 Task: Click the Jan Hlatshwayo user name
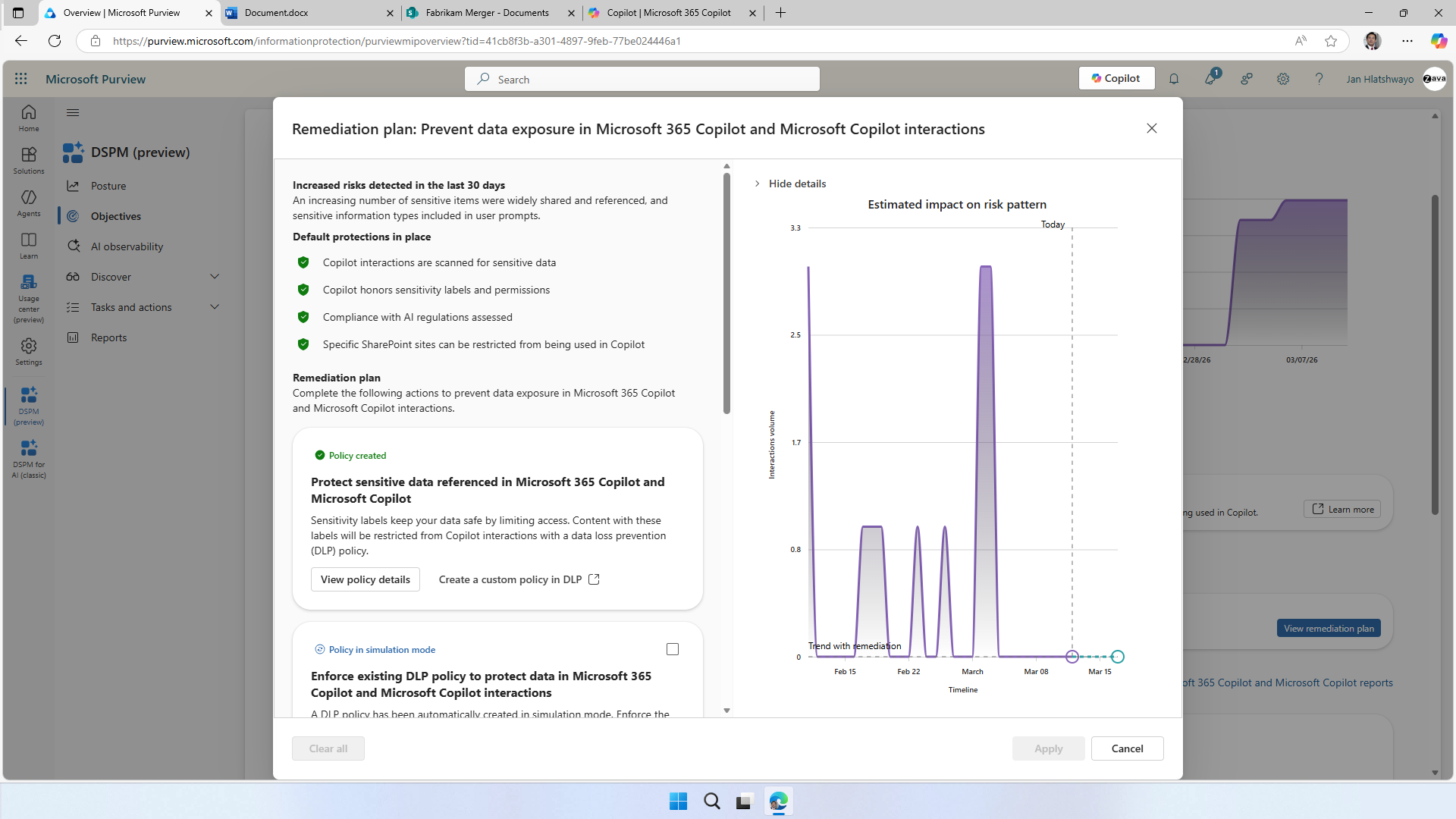click(x=1379, y=79)
